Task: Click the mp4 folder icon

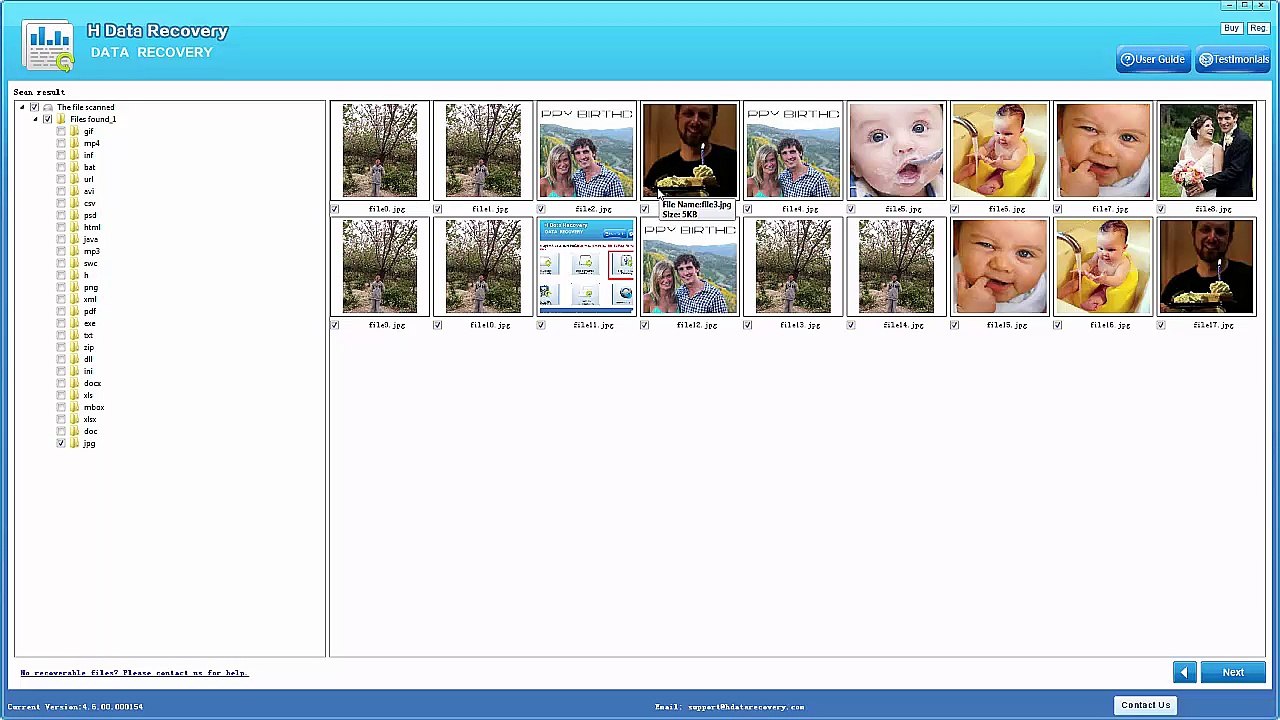Action: tap(74, 143)
